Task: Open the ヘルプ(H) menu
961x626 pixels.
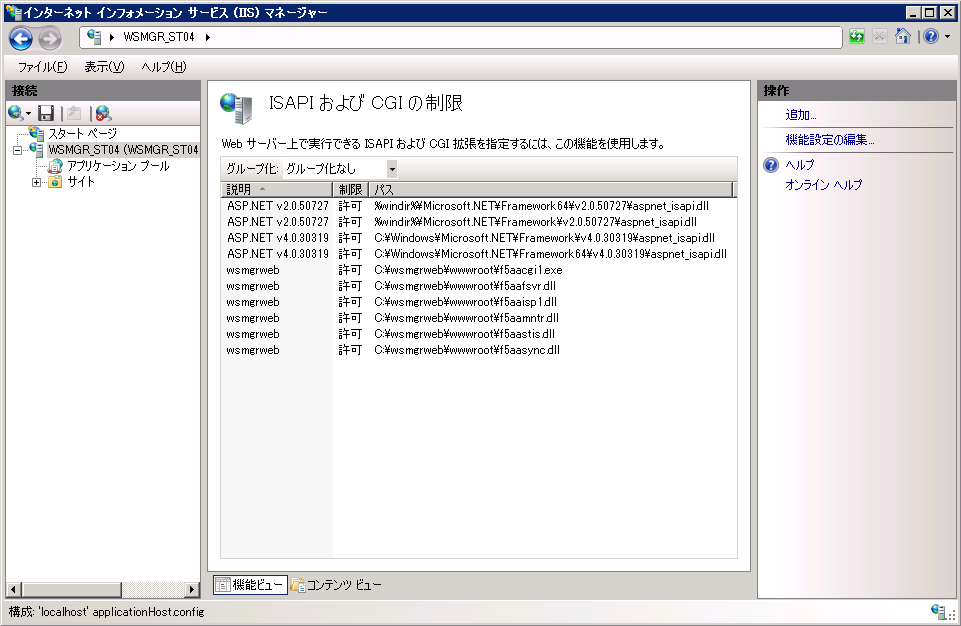Action: tap(164, 67)
